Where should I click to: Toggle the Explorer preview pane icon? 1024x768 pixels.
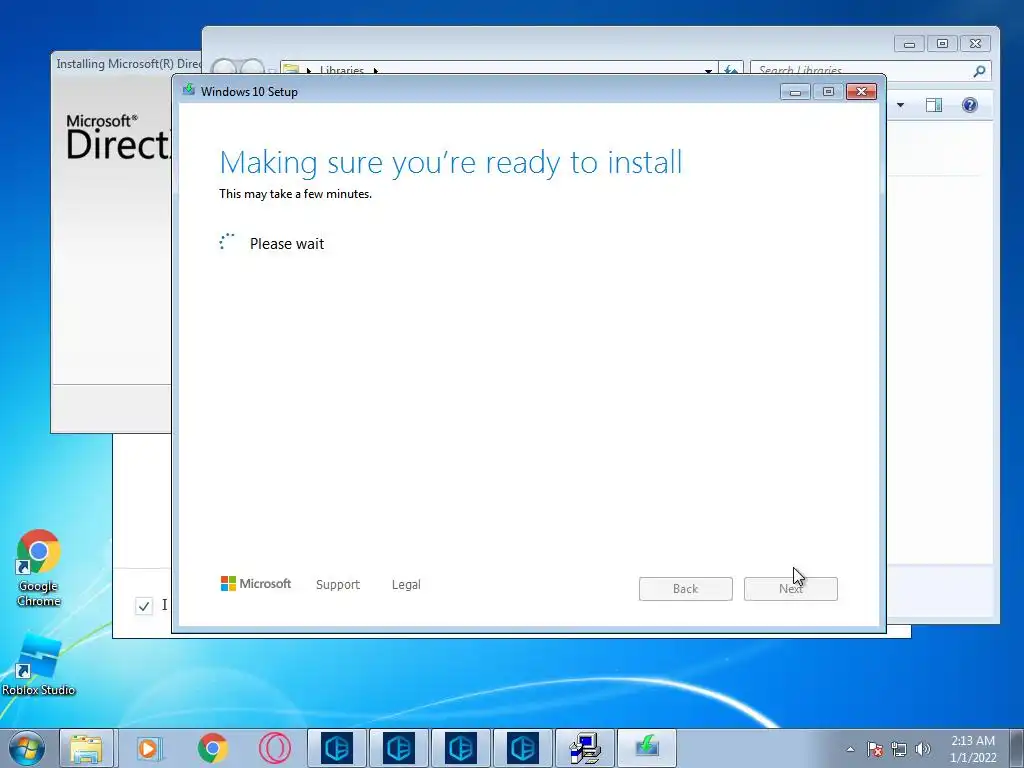(x=934, y=105)
